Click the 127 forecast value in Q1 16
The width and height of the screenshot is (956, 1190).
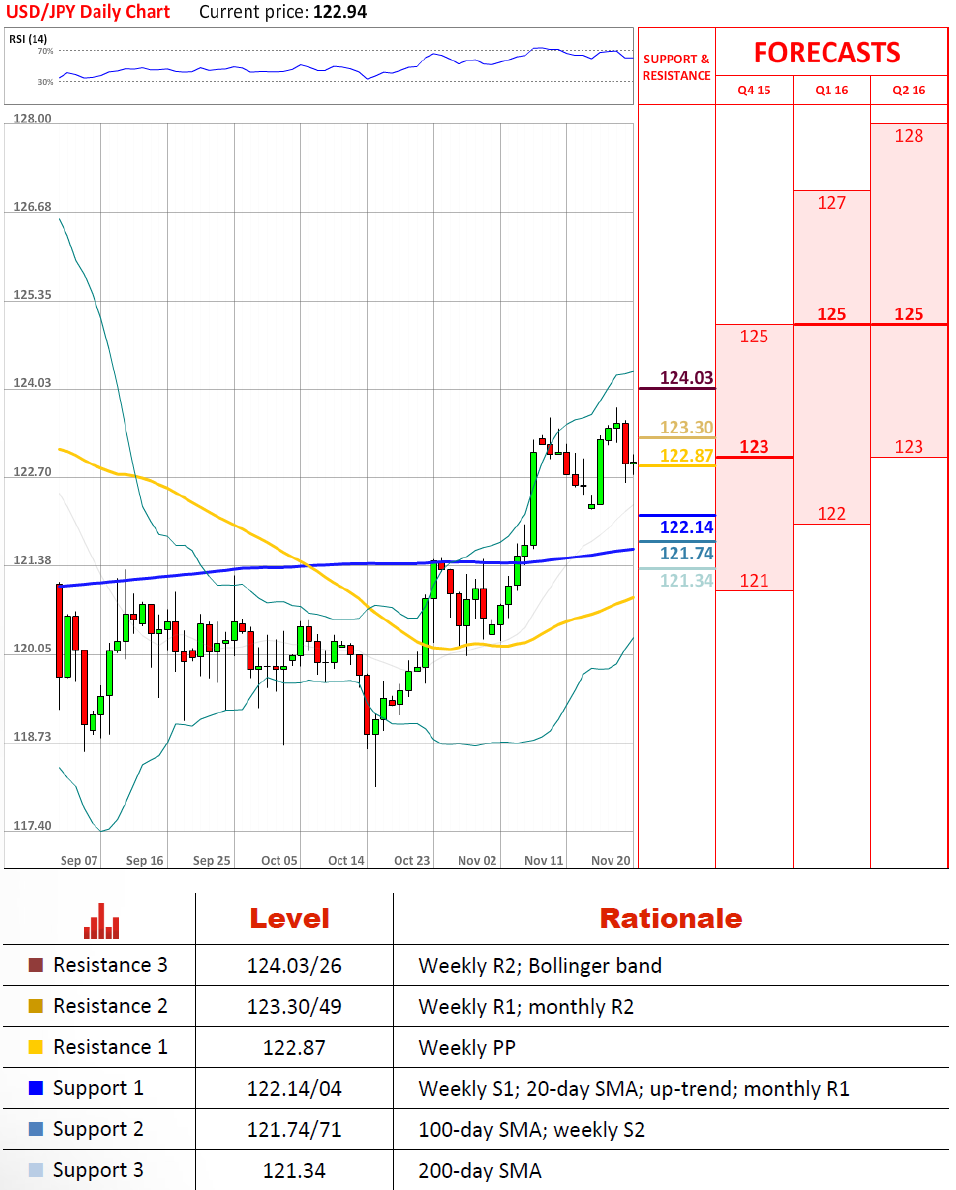click(x=832, y=203)
